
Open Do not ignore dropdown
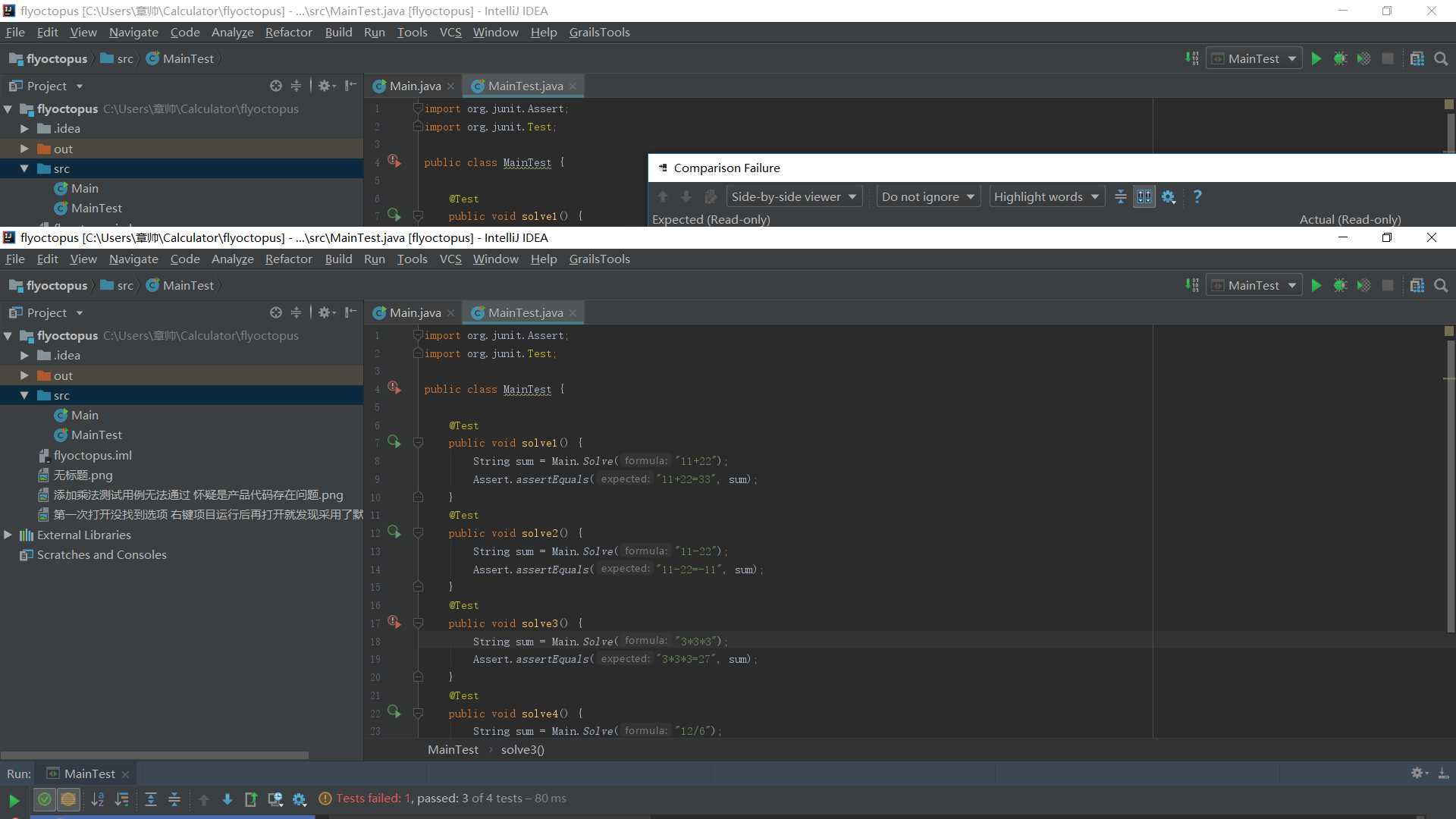928,197
